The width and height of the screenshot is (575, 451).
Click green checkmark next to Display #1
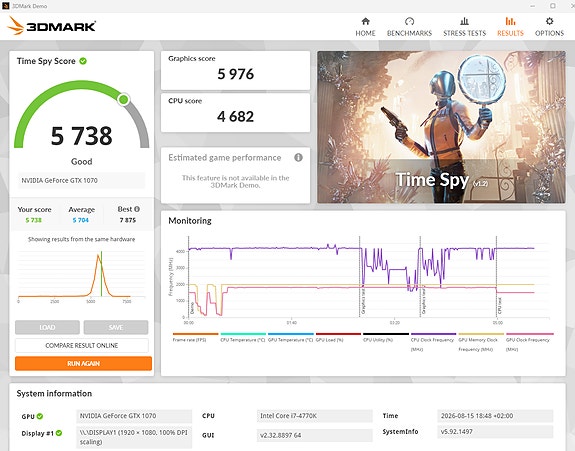click(59, 433)
